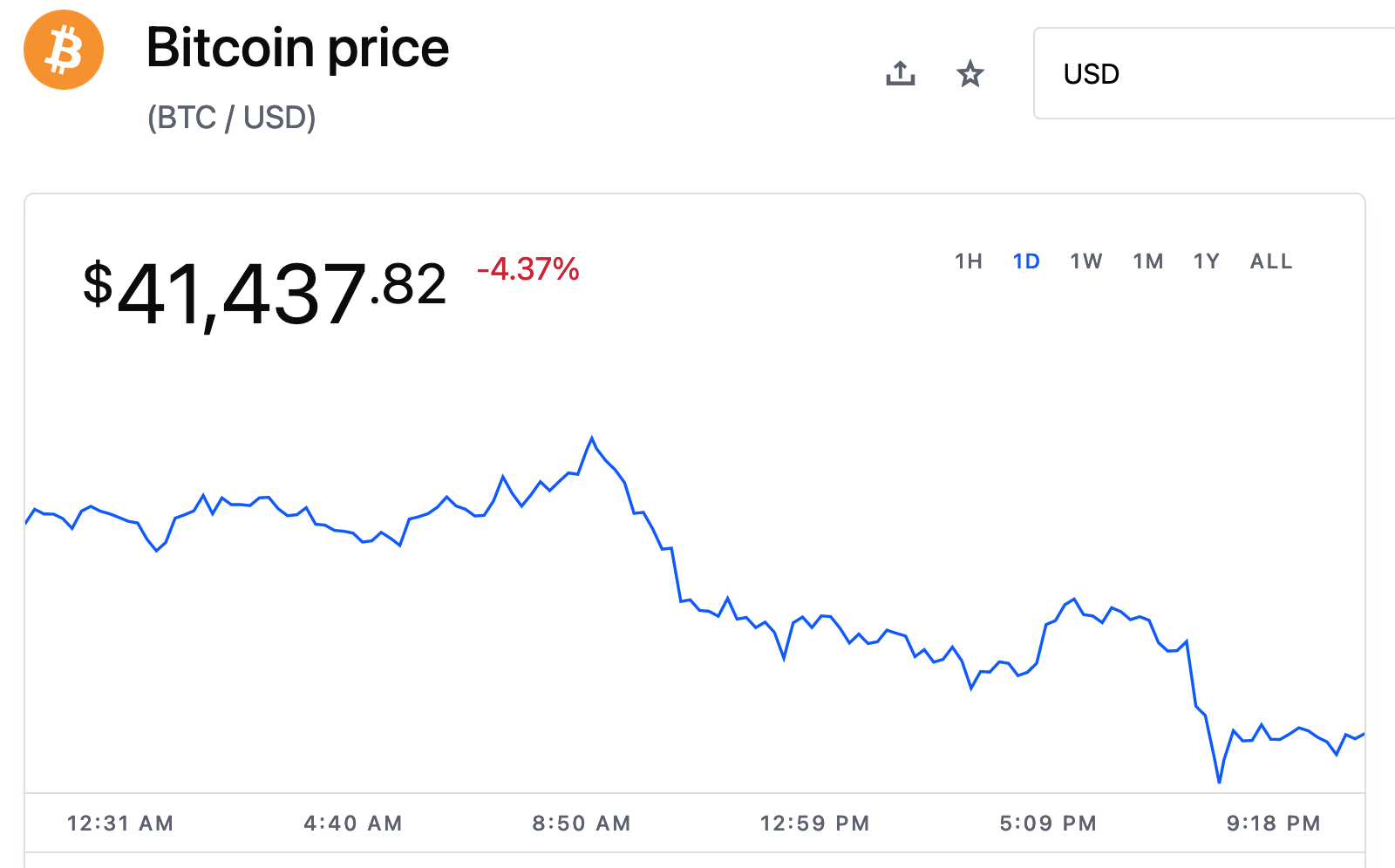This screenshot has height=868, width=1395.
Task: Click the share/upload icon
Action: coord(901,74)
